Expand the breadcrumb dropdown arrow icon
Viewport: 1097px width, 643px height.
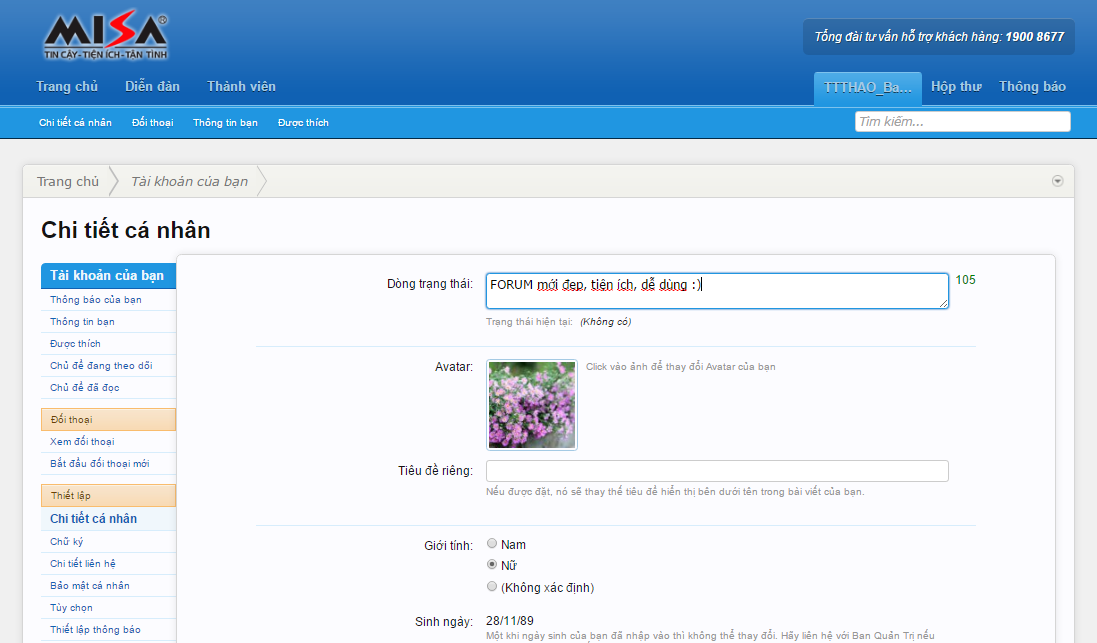(x=1057, y=181)
